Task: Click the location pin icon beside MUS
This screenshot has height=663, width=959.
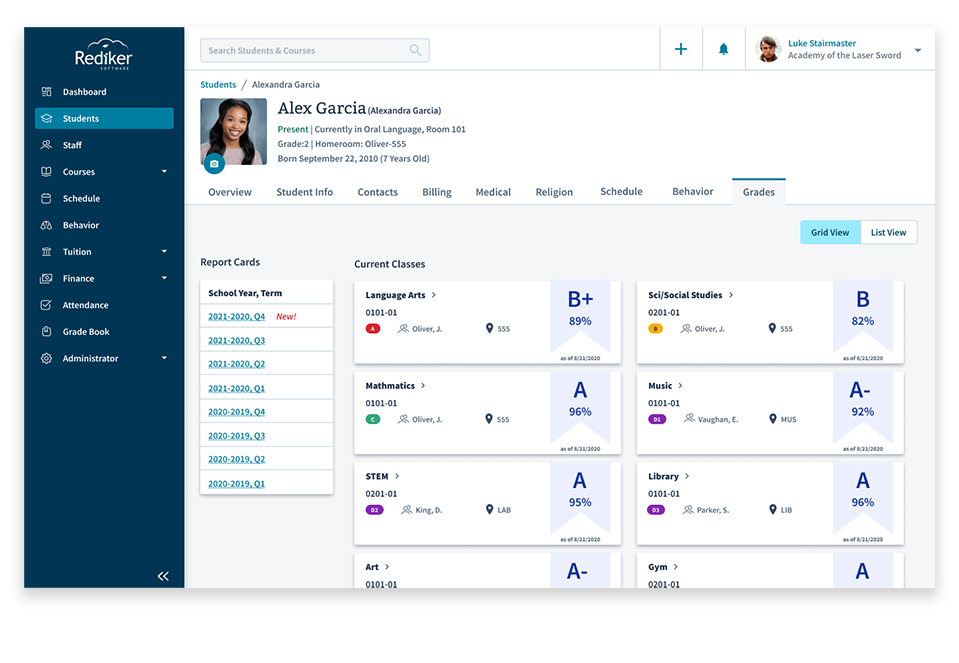Action: [773, 419]
